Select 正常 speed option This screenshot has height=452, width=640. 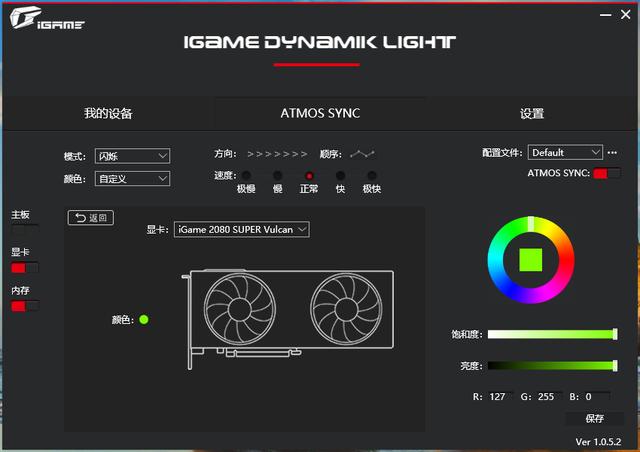coord(309,176)
